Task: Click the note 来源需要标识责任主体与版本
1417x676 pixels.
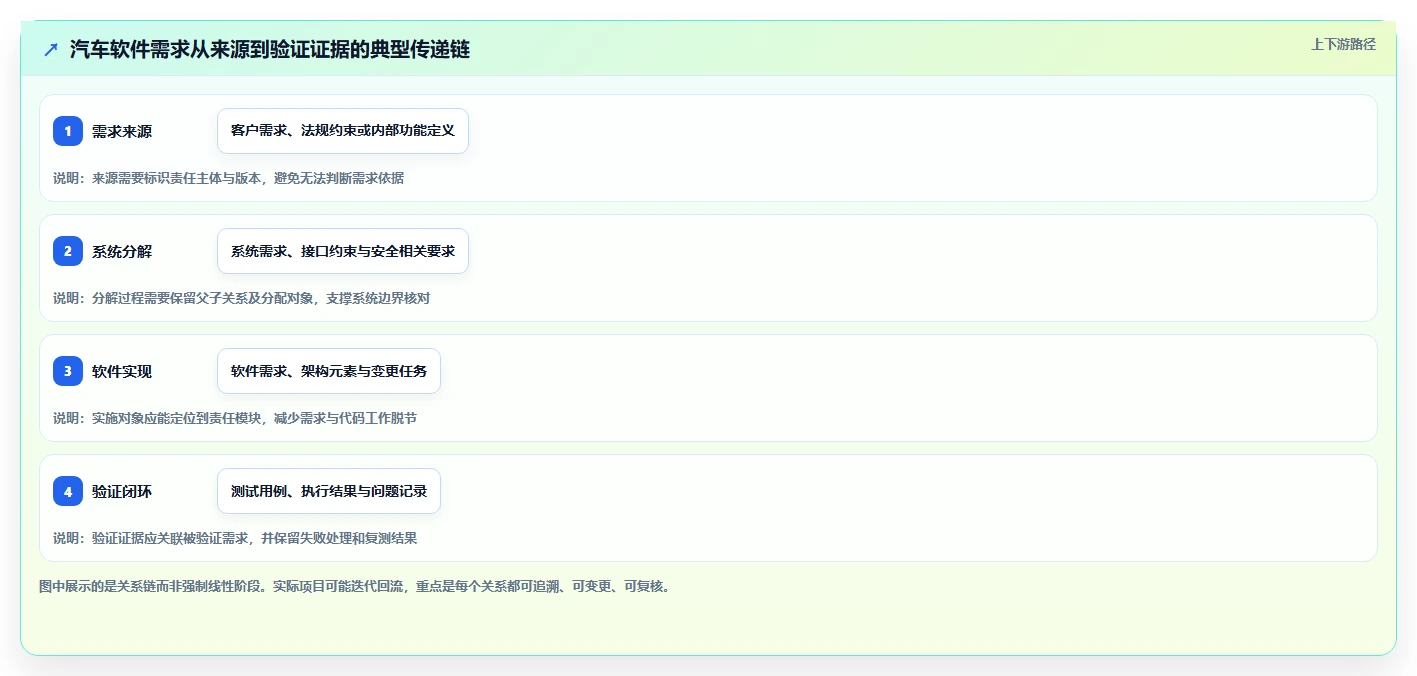Action: click(x=178, y=178)
